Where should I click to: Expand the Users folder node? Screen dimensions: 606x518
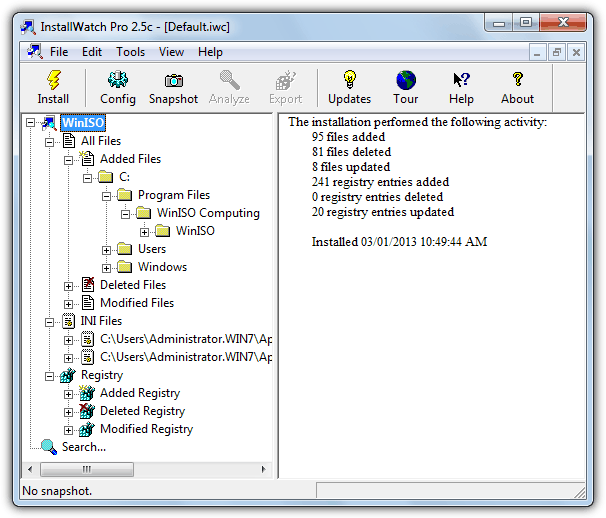106,250
